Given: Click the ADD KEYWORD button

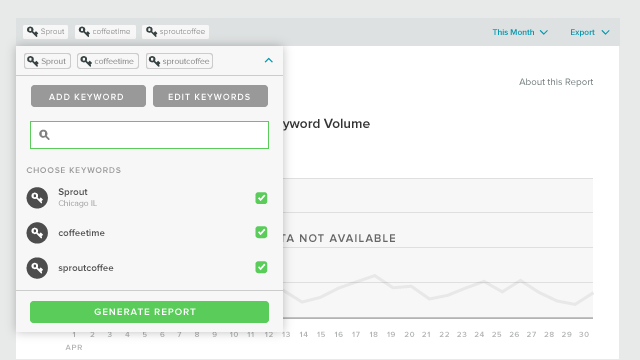Looking at the screenshot, I should [x=88, y=96].
